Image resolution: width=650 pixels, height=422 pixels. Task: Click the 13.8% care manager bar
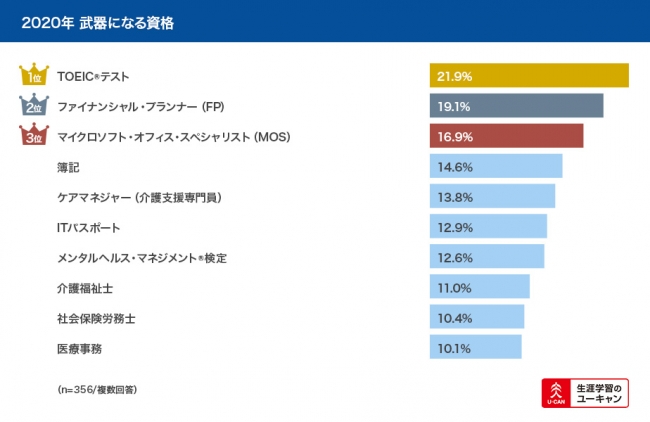[492, 196]
